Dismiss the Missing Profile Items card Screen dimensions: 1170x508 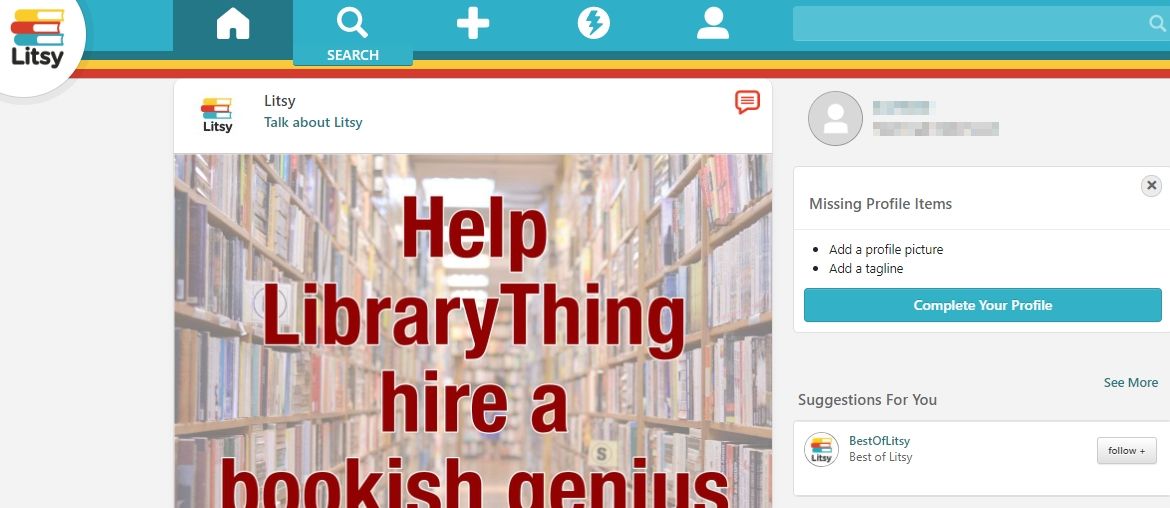click(1151, 185)
